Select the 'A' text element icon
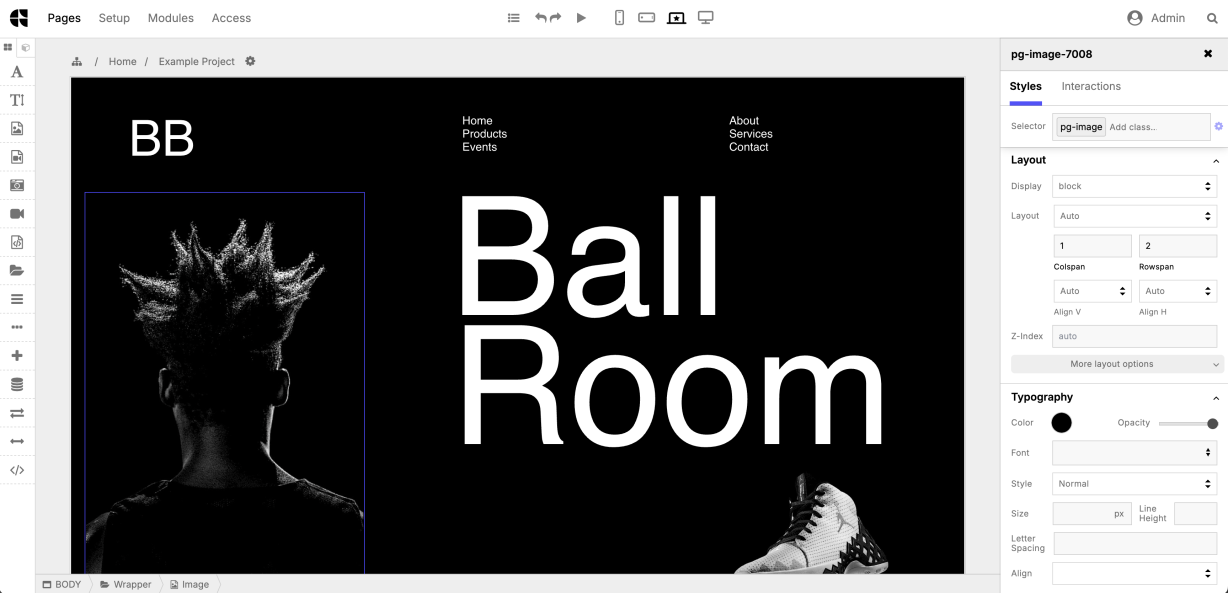This screenshot has height=593, width=1228. point(17,71)
